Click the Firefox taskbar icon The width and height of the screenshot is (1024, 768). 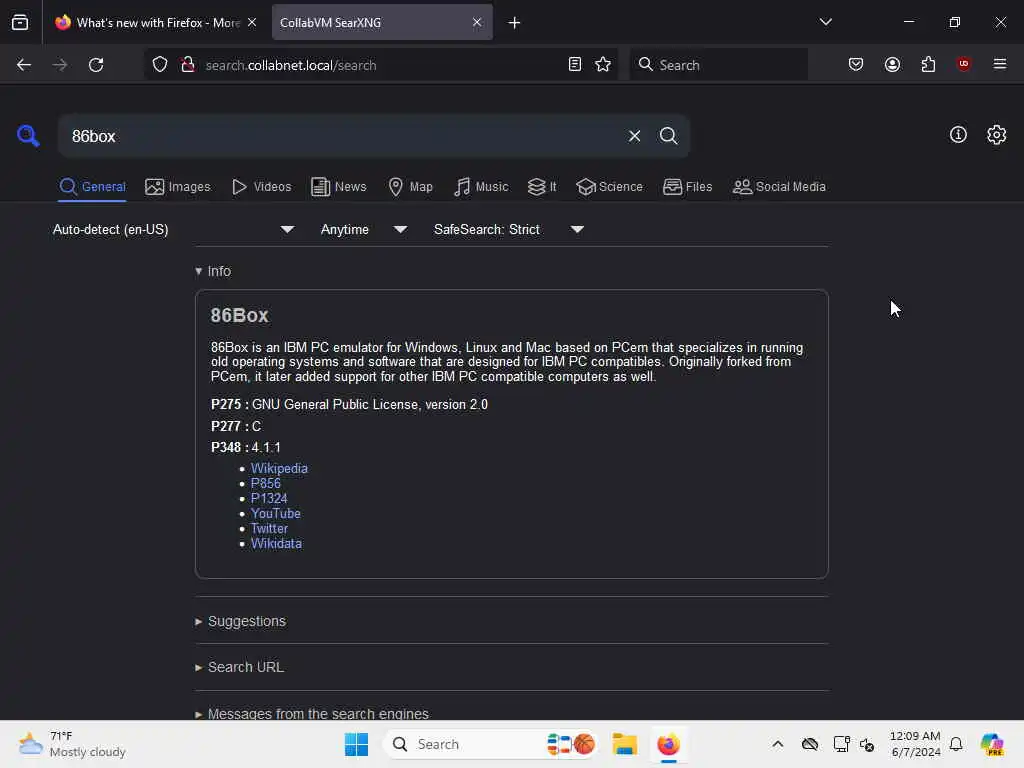coord(668,744)
